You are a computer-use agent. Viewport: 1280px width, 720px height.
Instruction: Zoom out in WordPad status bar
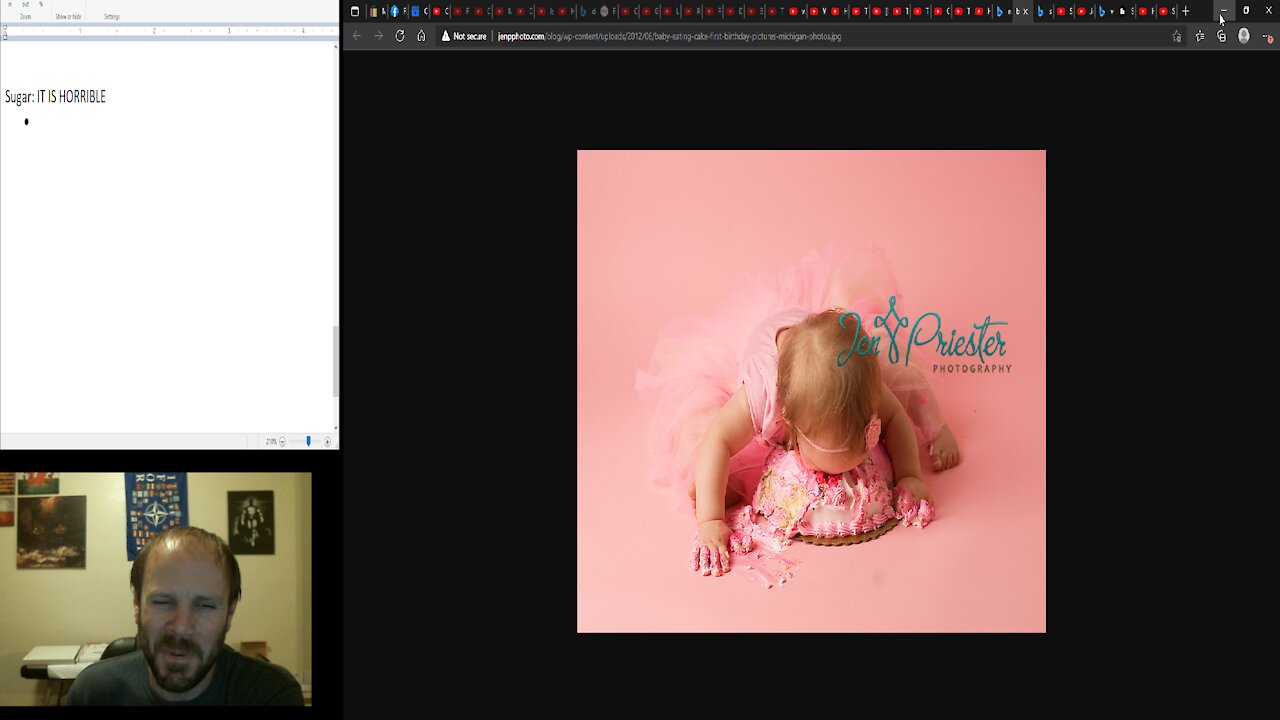(282, 441)
